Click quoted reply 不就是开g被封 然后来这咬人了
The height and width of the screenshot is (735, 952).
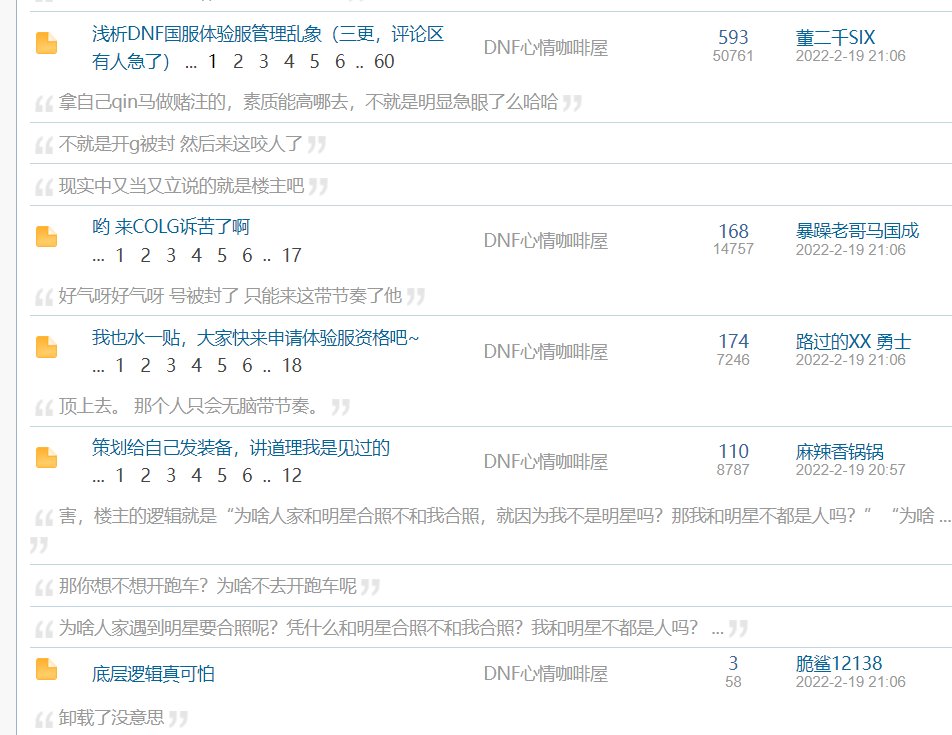point(180,144)
